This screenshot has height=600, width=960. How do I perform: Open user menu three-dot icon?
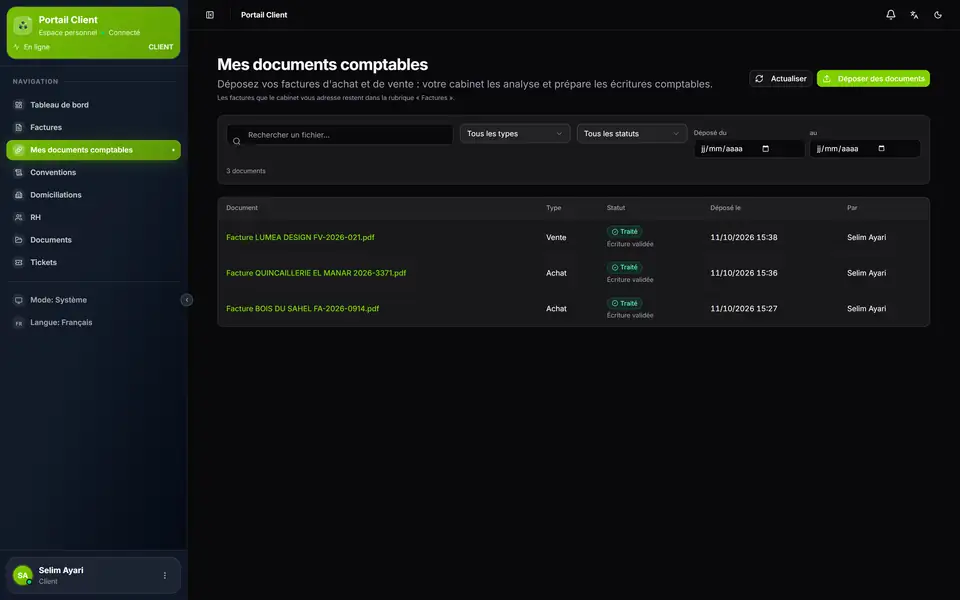pyautogui.click(x=165, y=576)
